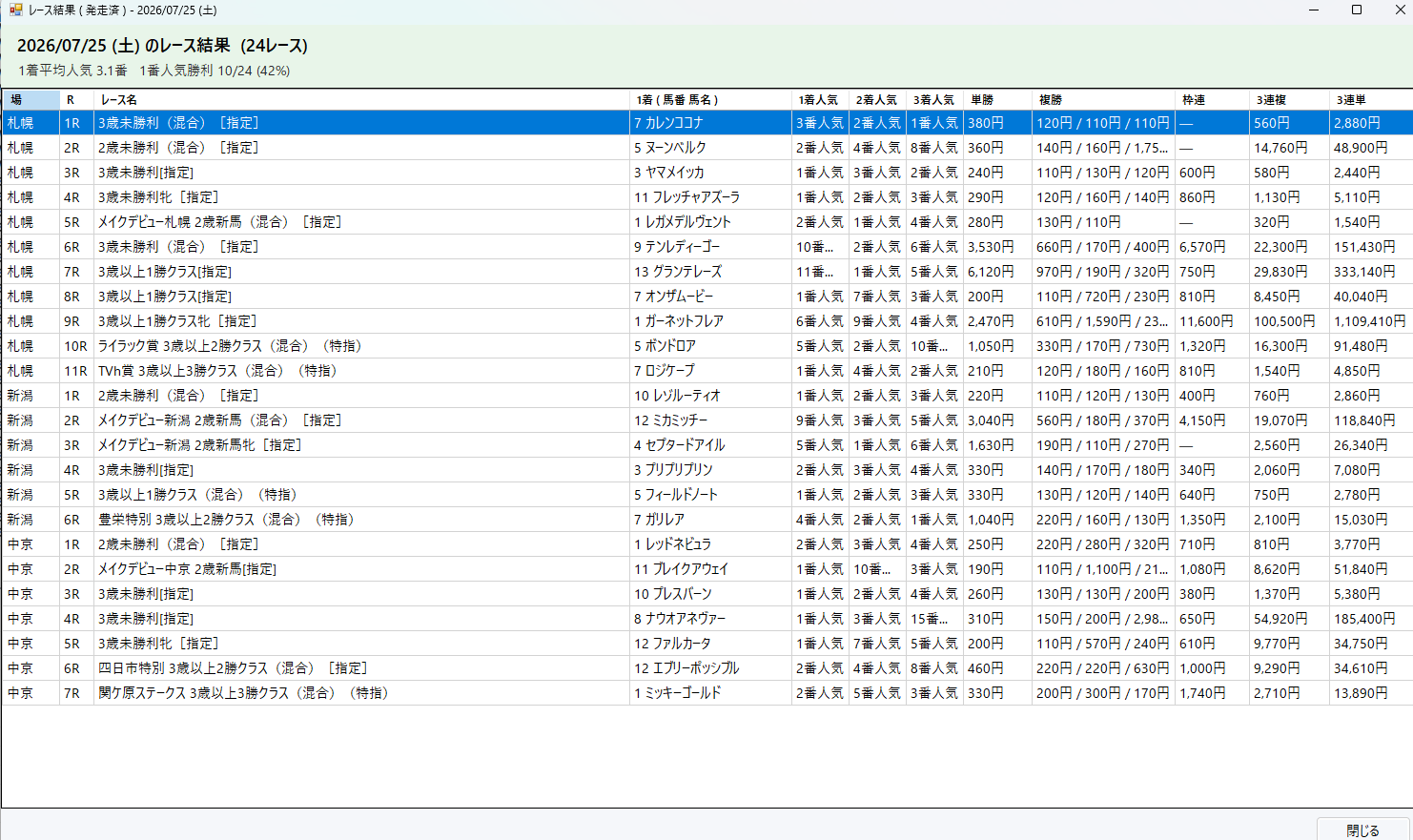Click the 3着人気 column header
This screenshot has width=1413, height=840.
click(x=934, y=99)
